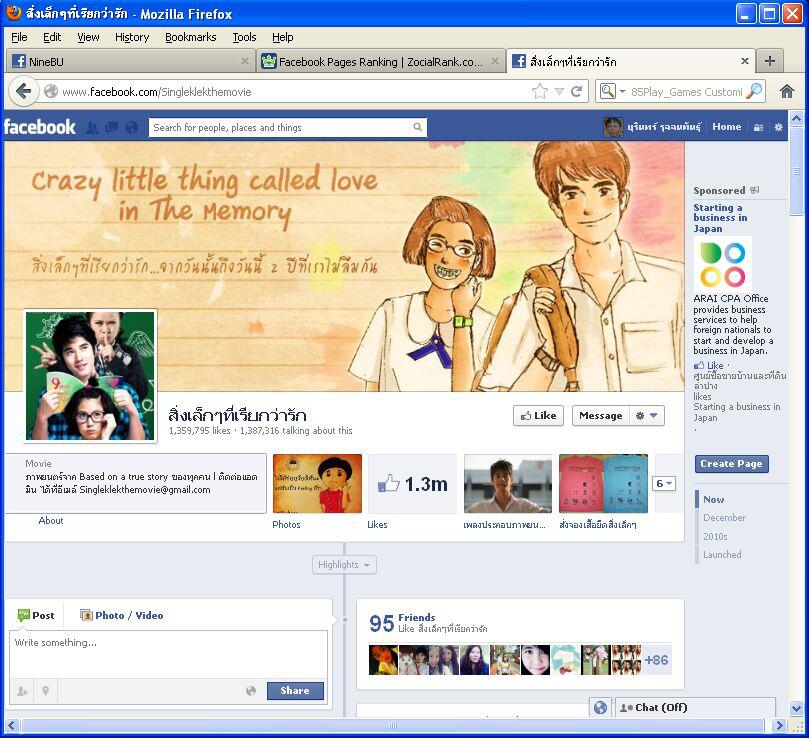Open Facebook messages icon in the top bar

112,127
